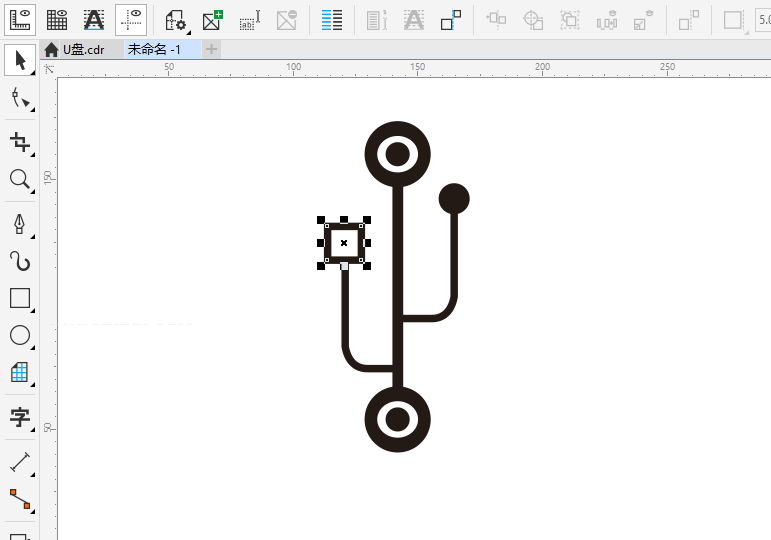Screen dimensions: 771x540
Task: Expand the Crop tool flyout arrow
Action: pyautogui.click(x=32, y=155)
